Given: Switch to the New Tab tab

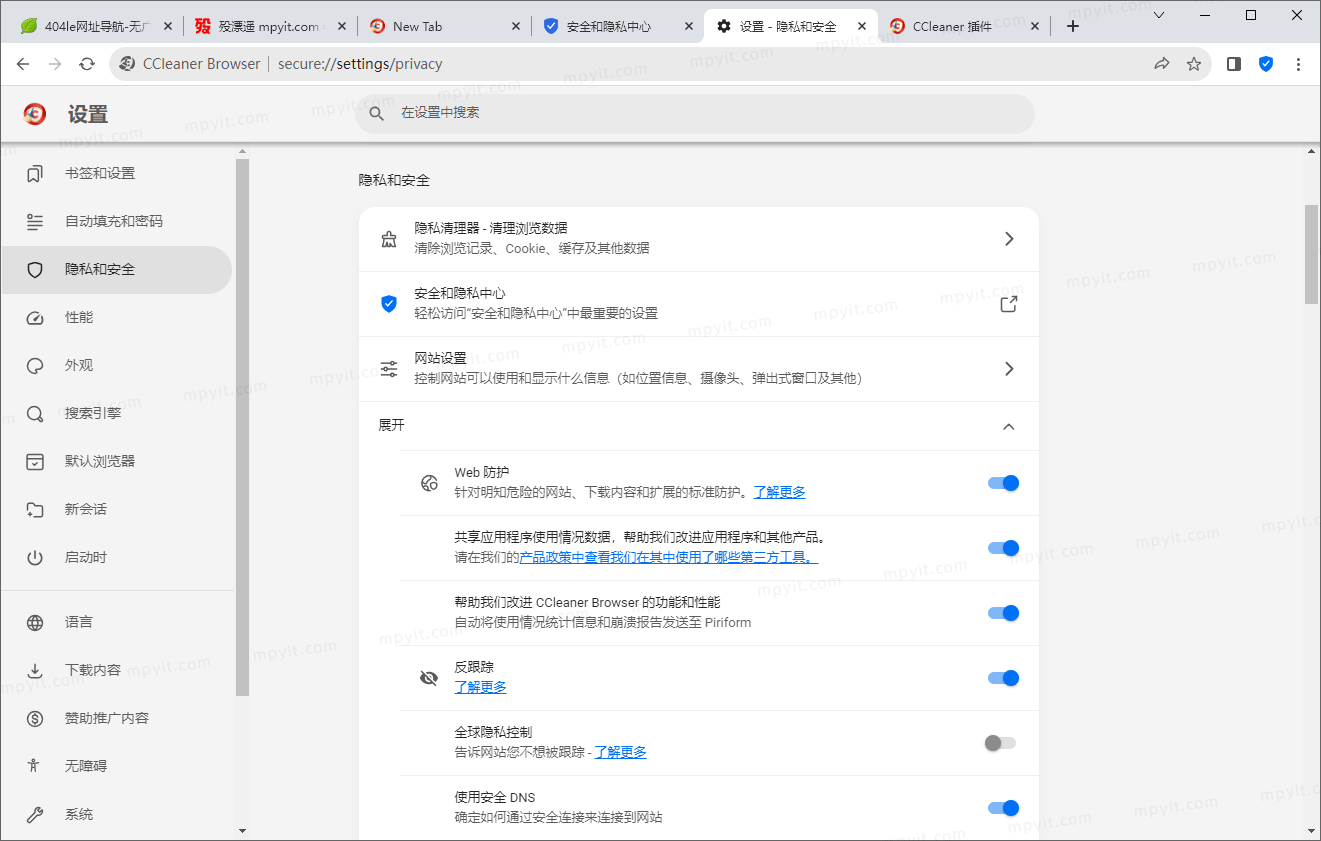Looking at the screenshot, I should pos(445,27).
